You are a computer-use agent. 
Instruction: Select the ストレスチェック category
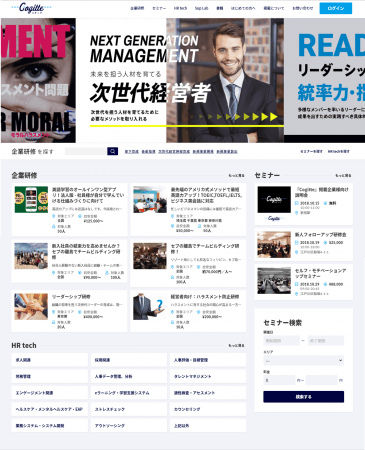coord(129,409)
